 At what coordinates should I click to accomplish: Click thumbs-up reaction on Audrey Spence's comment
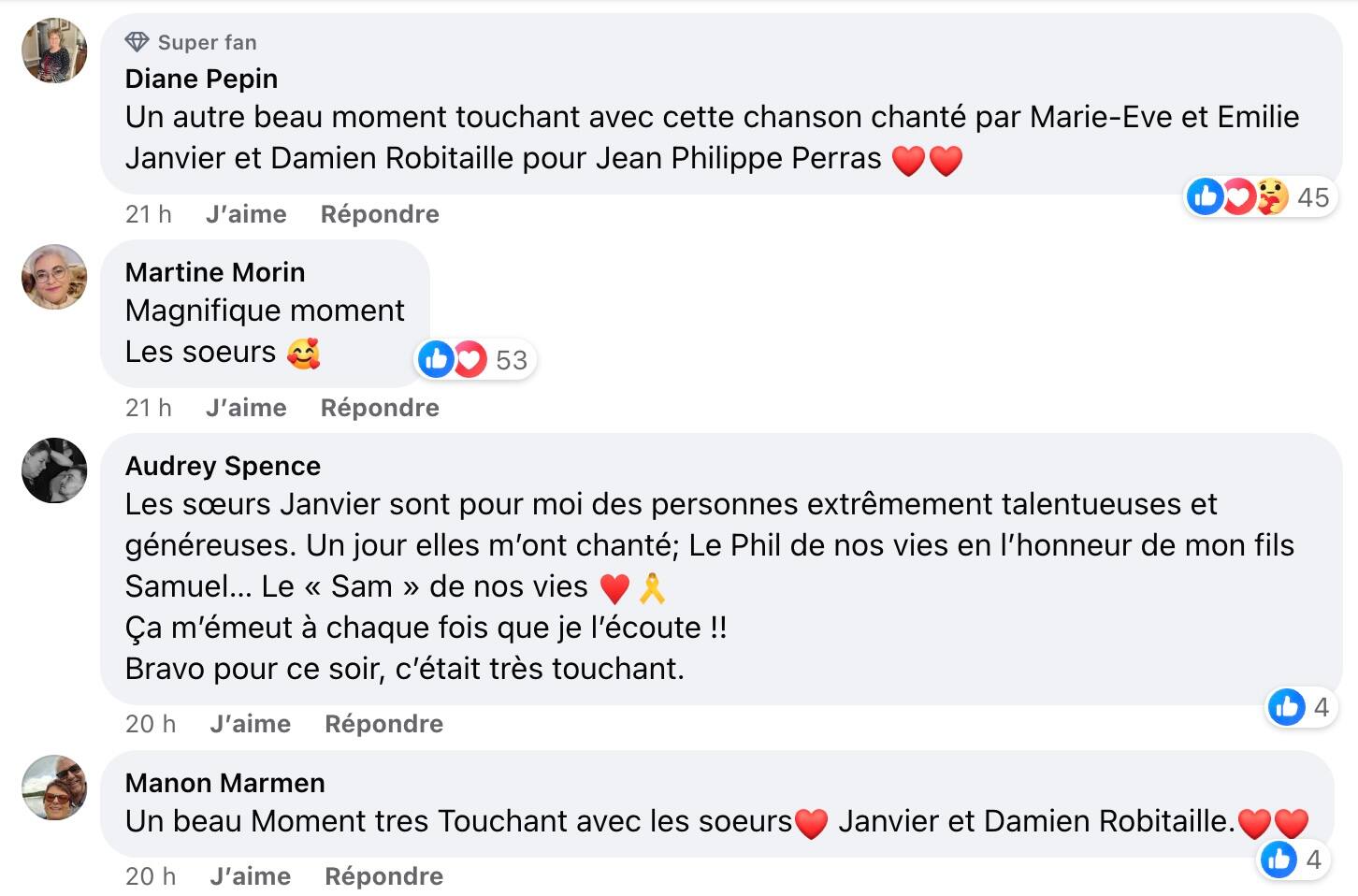coord(1287,707)
